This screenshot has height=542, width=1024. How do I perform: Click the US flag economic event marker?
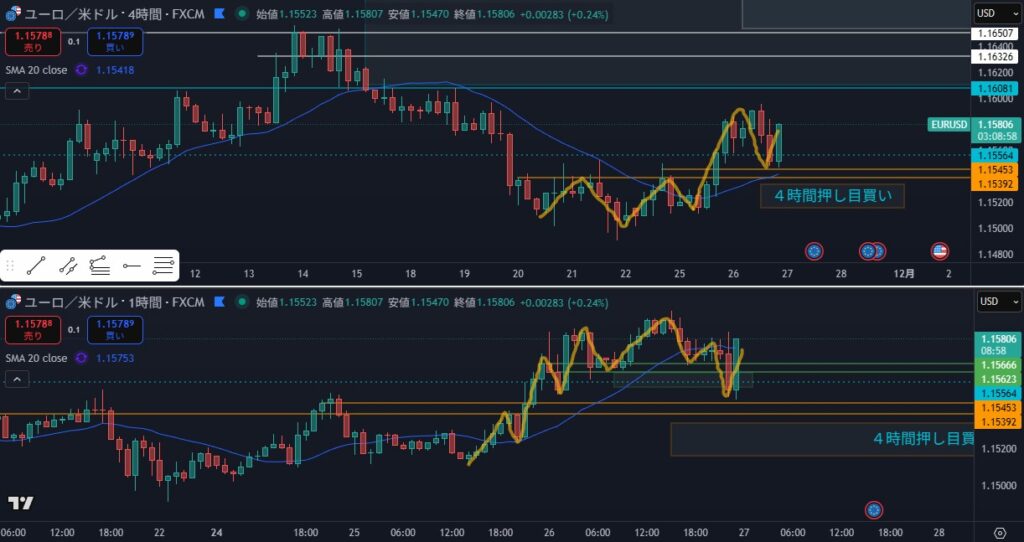point(939,250)
